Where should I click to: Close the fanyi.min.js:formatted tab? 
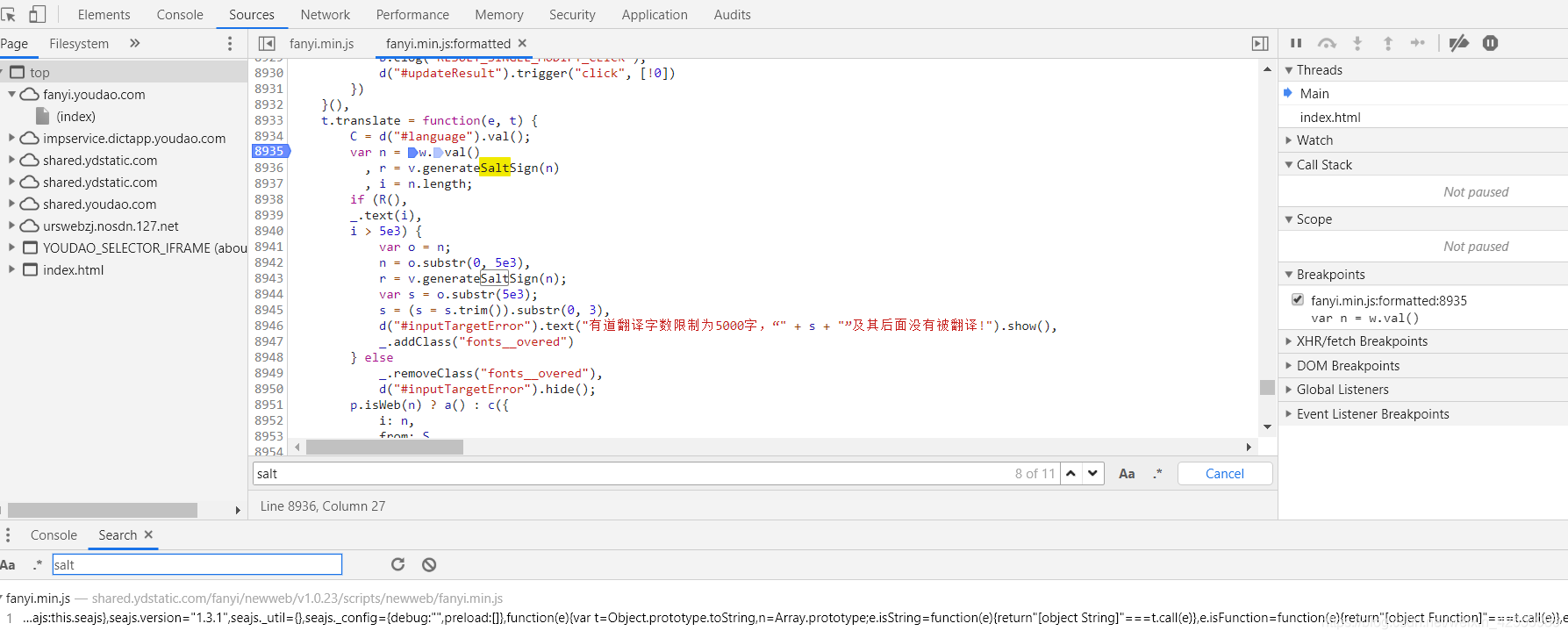522,43
